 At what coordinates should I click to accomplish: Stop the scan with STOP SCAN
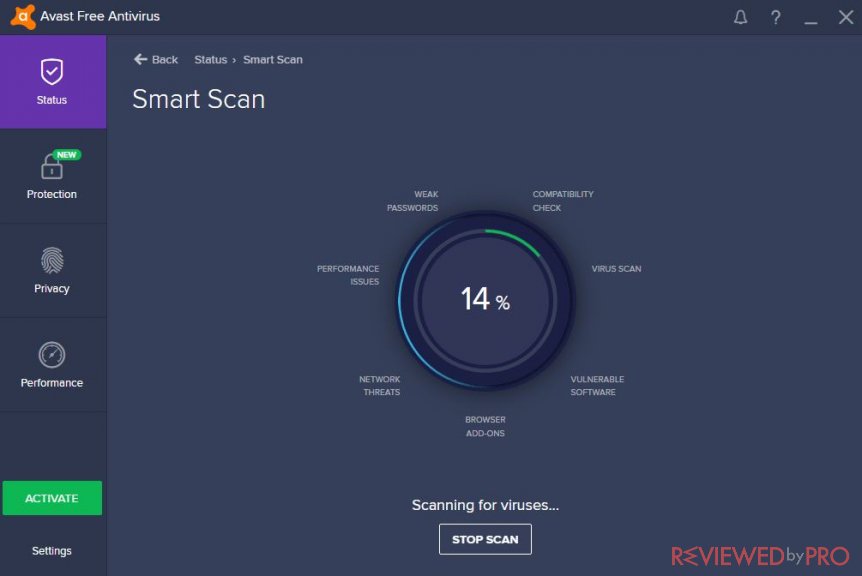click(485, 539)
